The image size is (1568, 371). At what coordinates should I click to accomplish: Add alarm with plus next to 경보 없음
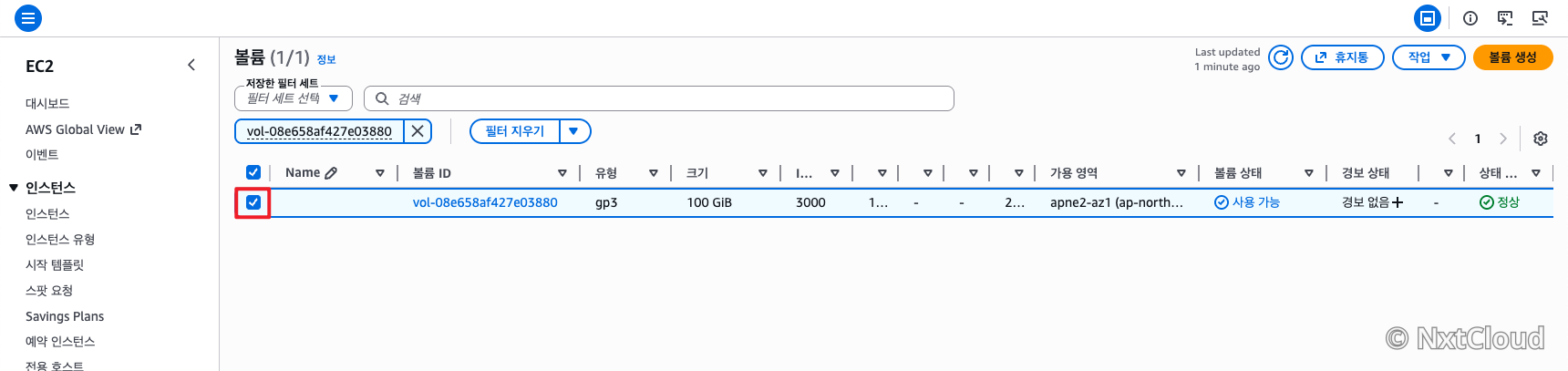(x=1398, y=202)
